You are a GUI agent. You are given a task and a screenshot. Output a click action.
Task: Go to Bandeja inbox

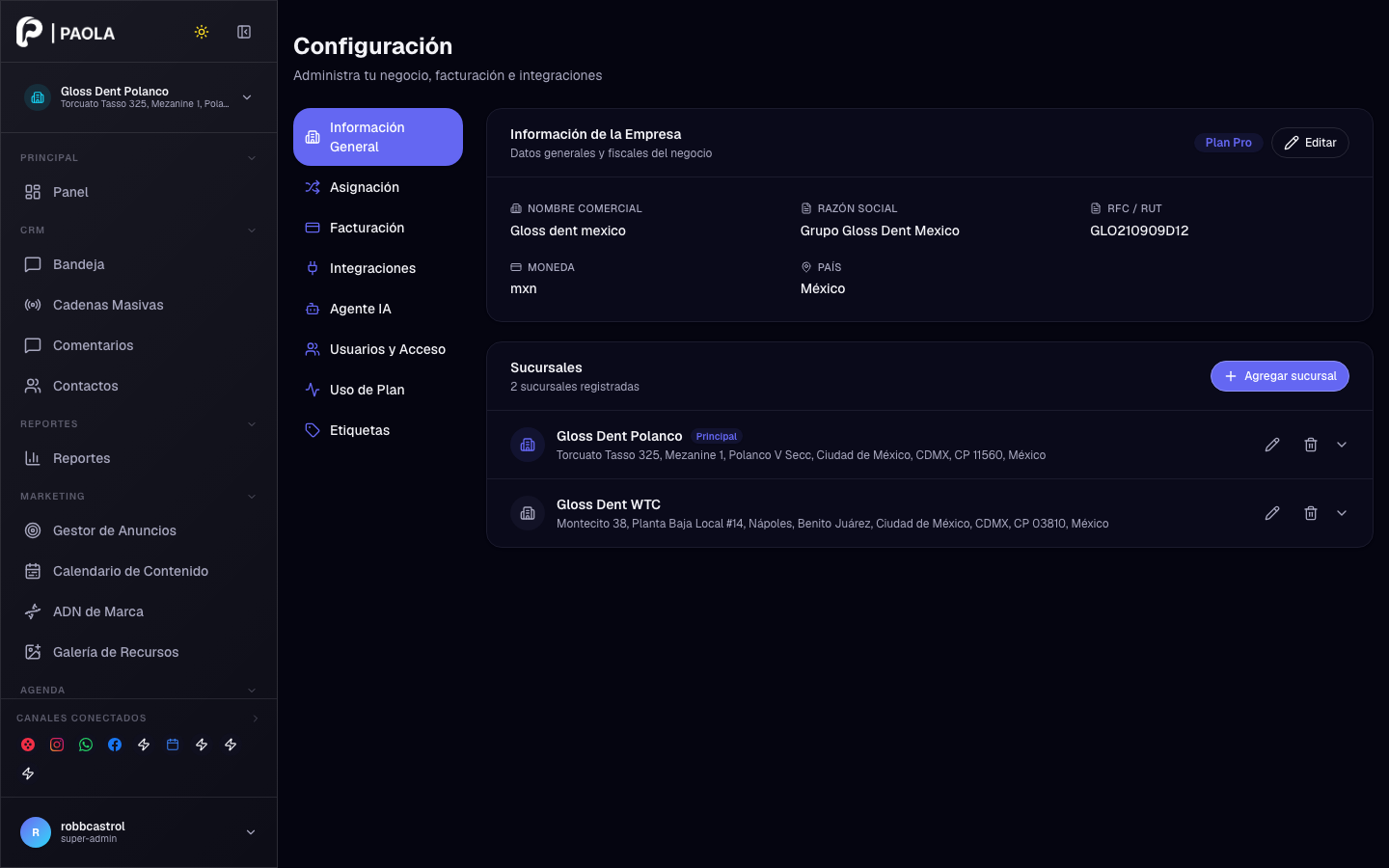pos(139,264)
